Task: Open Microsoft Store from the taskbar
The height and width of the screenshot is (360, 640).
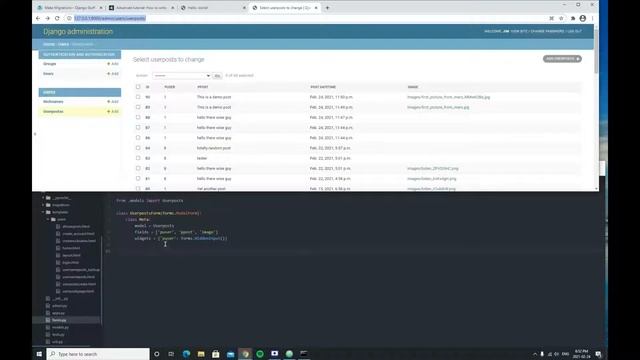Action: click(x=216, y=354)
